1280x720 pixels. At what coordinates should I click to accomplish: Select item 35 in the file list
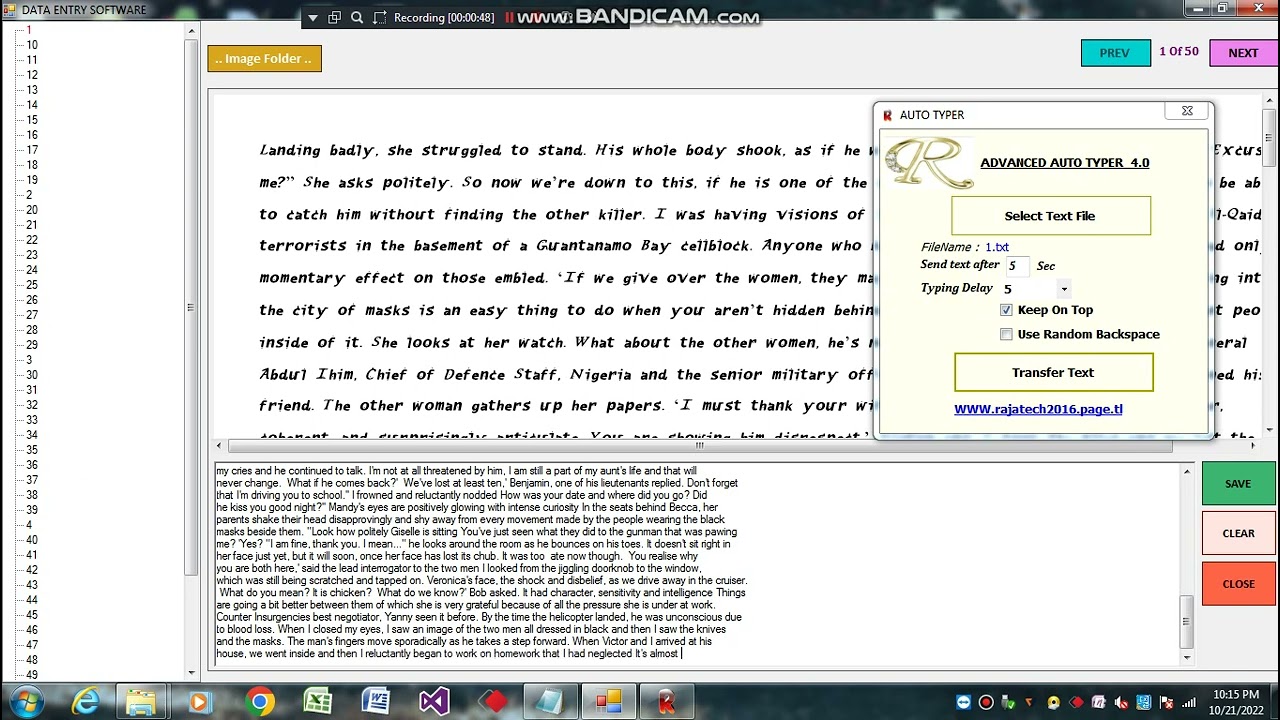point(32,450)
